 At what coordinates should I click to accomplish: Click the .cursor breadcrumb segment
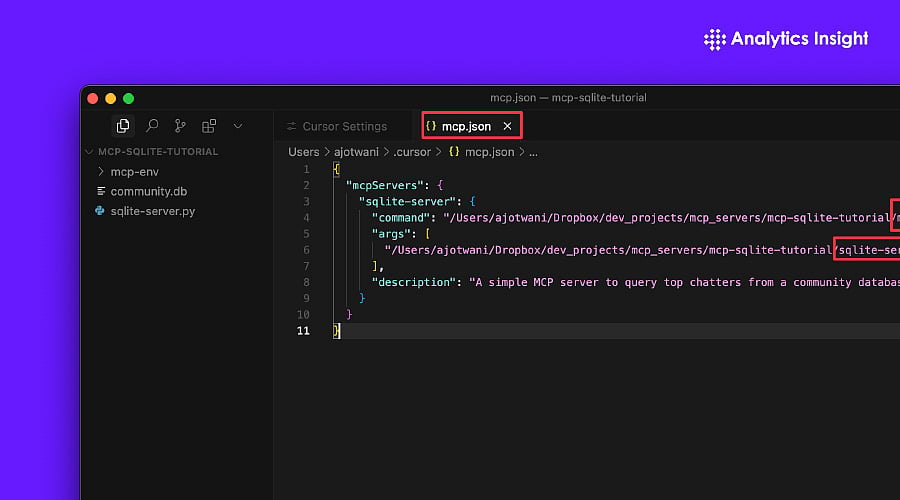click(412, 152)
